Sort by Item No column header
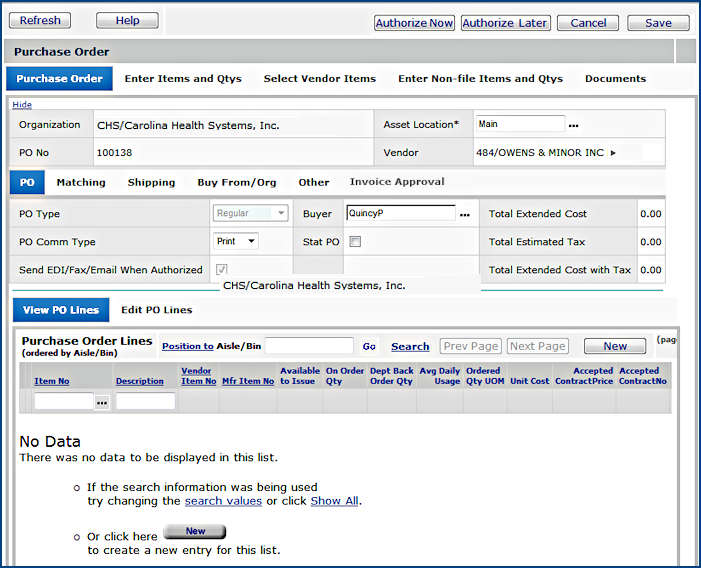The height and width of the screenshot is (568, 701). tap(52, 381)
